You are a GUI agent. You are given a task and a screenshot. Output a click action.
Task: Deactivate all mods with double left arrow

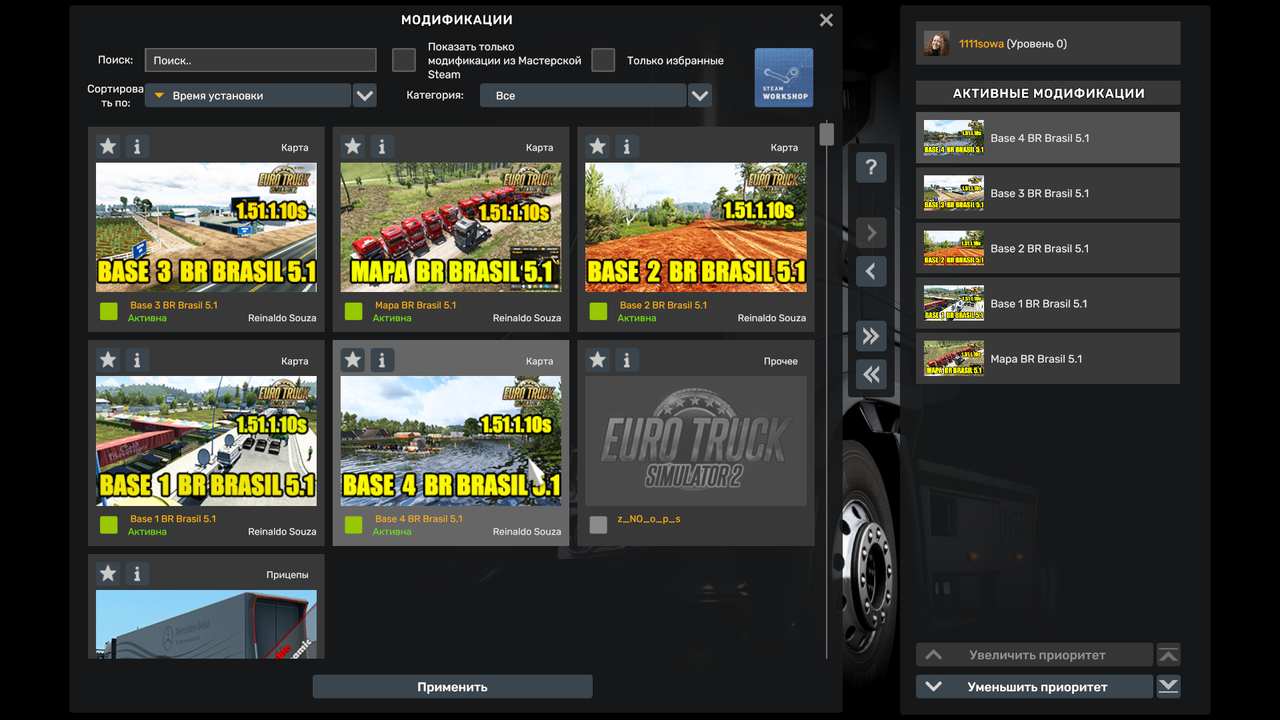pyautogui.click(x=871, y=374)
